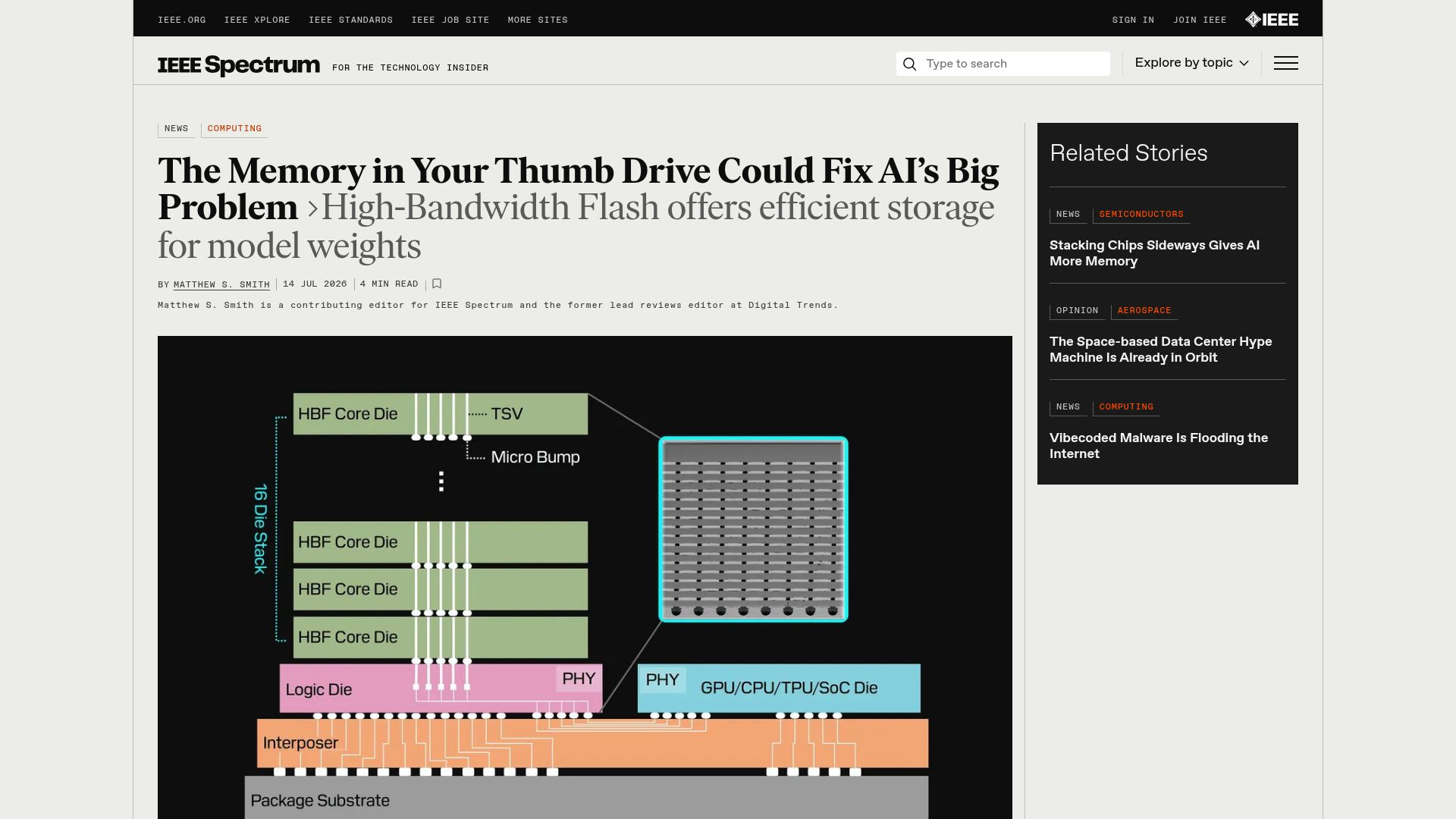1456x819 pixels.
Task: Open Stacking Chips Sideways Gives AI More Memory
Action: pyautogui.click(x=1154, y=253)
